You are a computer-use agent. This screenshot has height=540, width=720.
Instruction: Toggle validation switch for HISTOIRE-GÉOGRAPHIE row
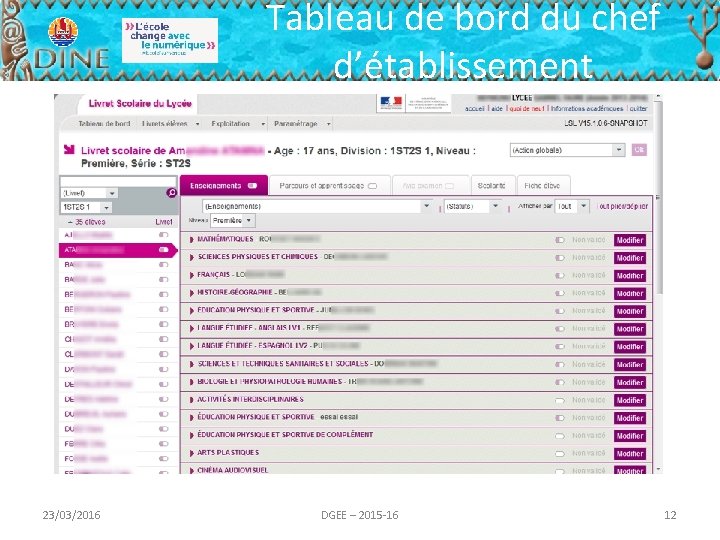point(559,293)
